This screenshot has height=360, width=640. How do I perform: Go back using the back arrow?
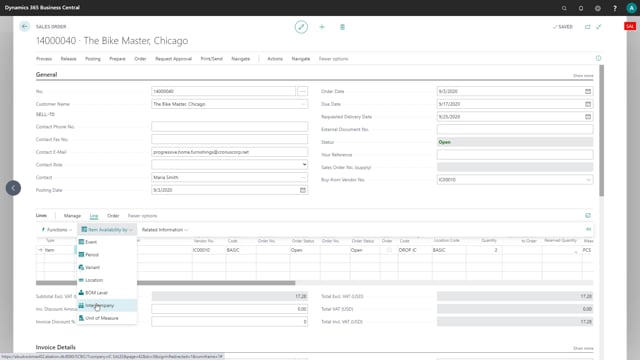coord(24,27)
